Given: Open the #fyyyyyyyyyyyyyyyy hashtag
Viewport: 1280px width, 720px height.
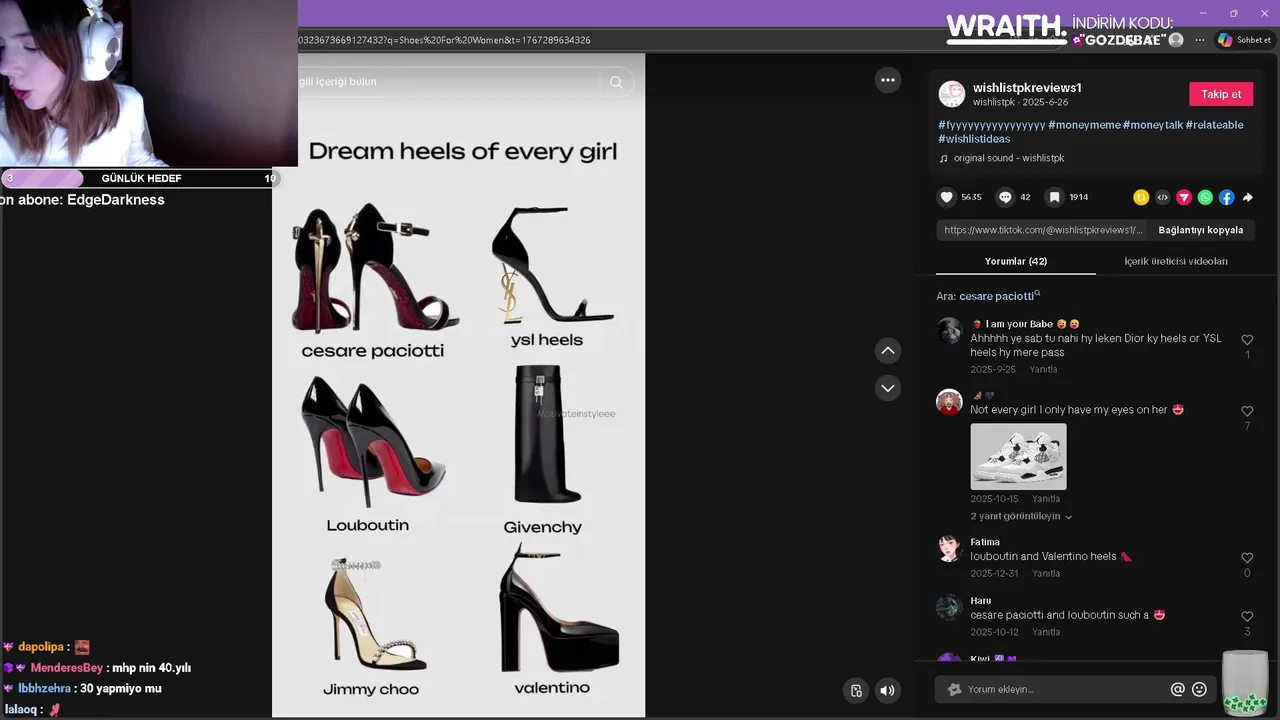Looking at the screenshot, I should [x=992, y=125].
